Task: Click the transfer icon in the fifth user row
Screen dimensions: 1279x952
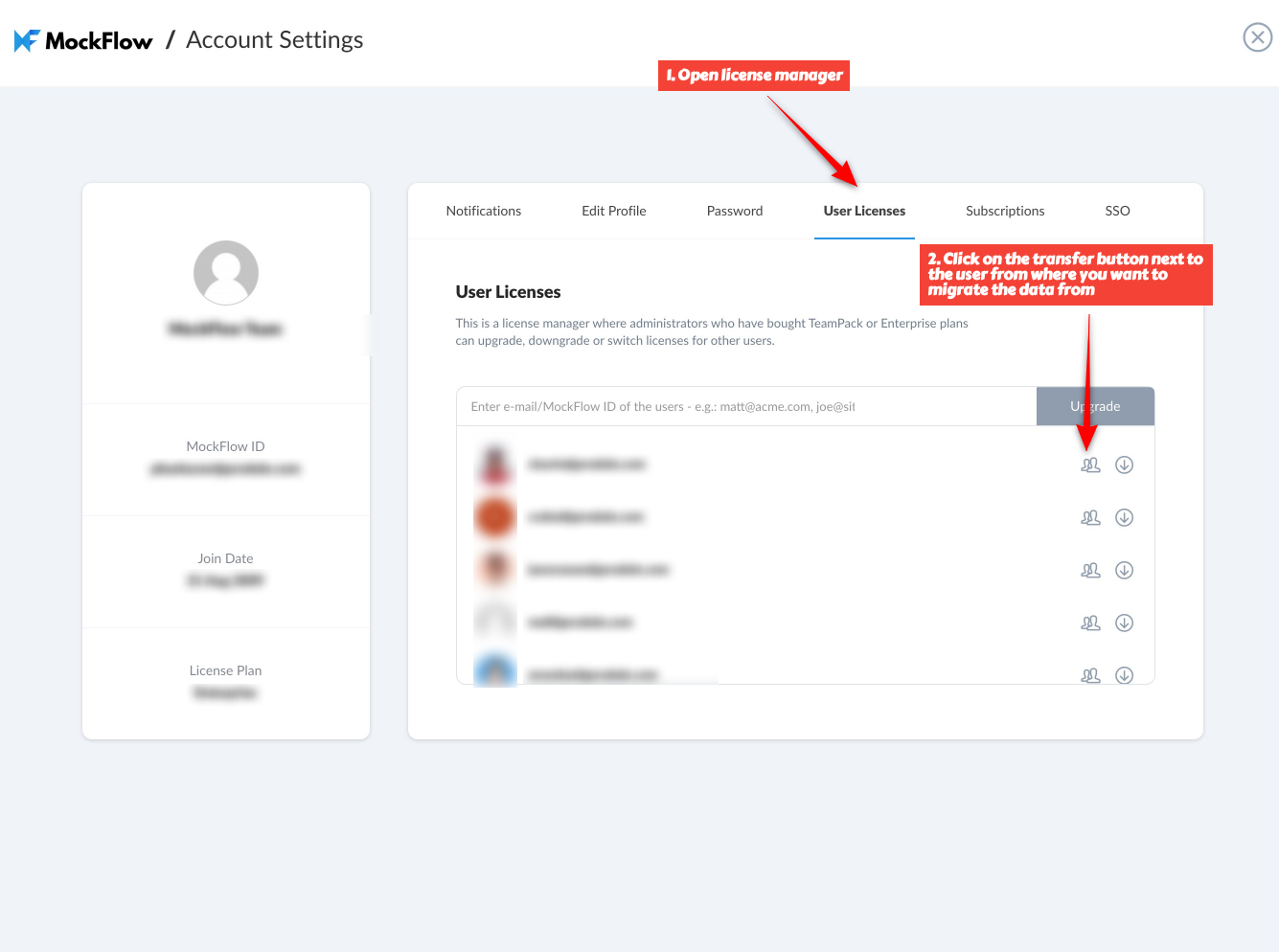Action: coord(1090,675)
